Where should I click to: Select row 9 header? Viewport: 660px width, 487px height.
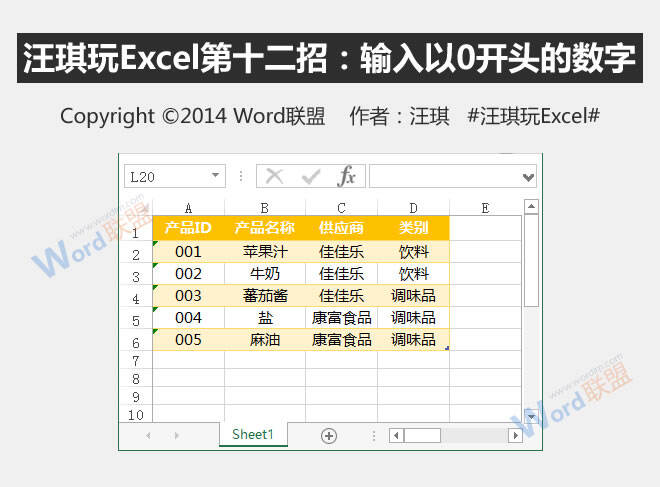coord(136,397)
